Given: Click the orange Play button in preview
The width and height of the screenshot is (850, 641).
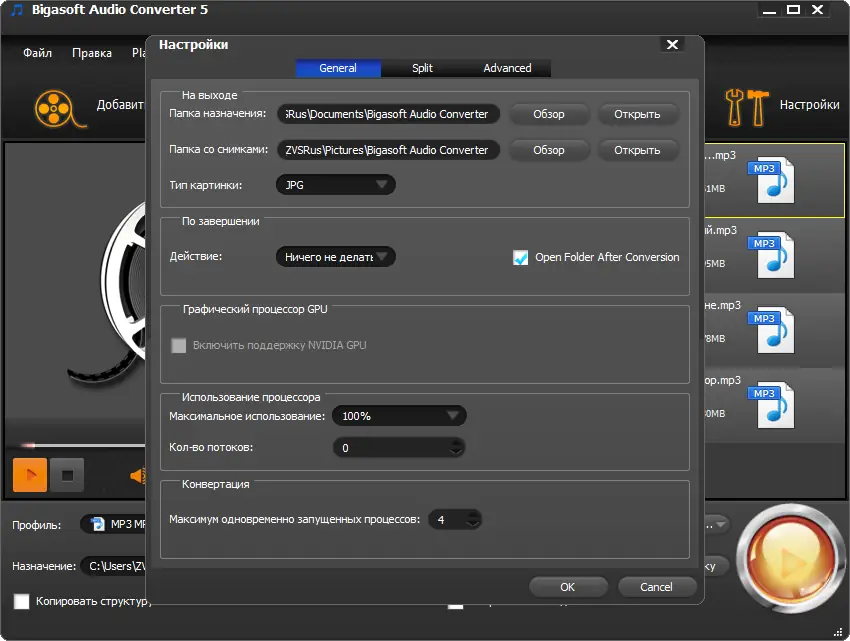Looking at the screenshot, I should 30,475.
